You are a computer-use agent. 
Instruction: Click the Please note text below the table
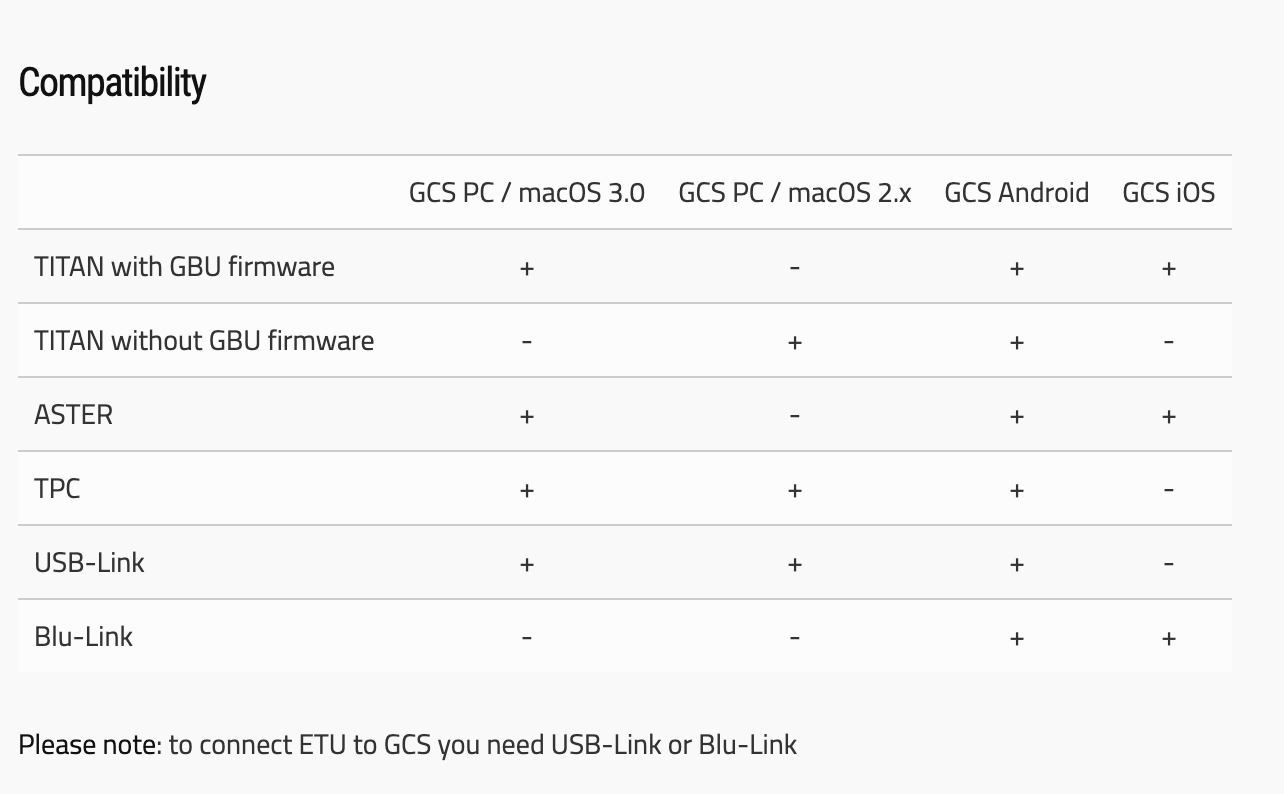407,745
